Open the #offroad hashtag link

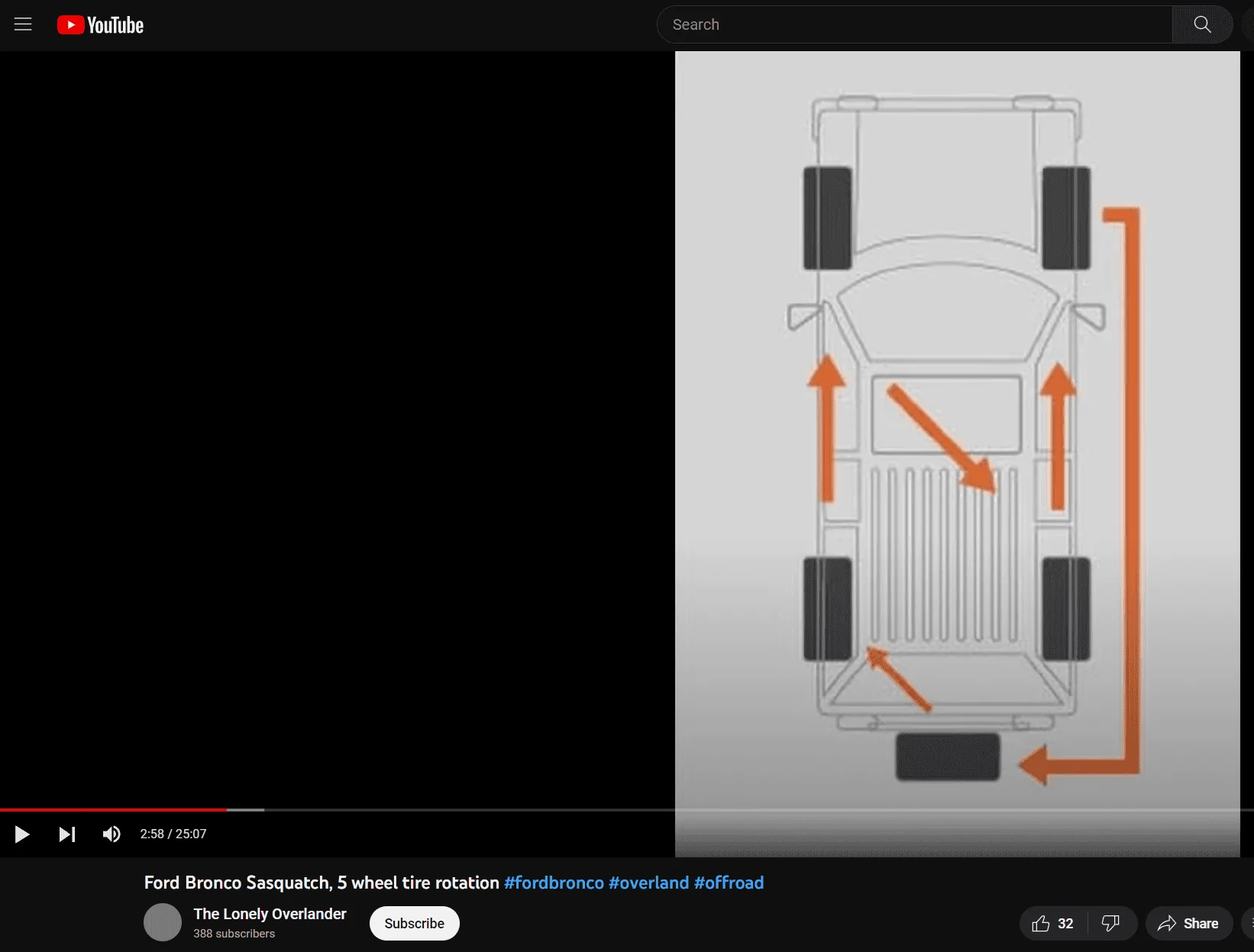(729, 883)
